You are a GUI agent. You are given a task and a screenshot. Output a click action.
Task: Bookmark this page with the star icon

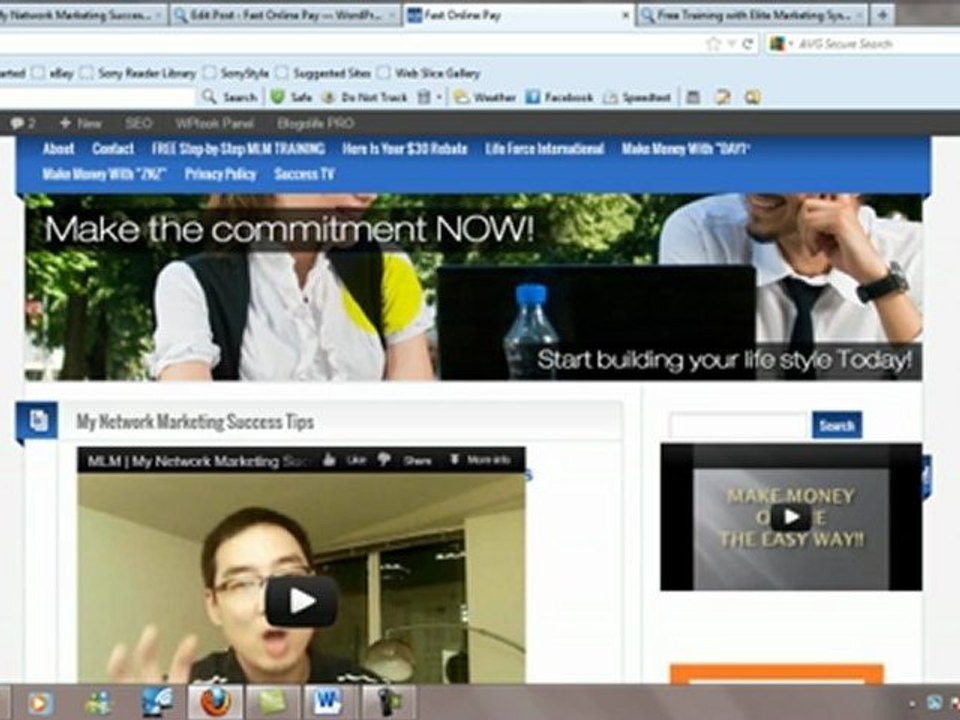pyautogui.click(x=713, y=44)
